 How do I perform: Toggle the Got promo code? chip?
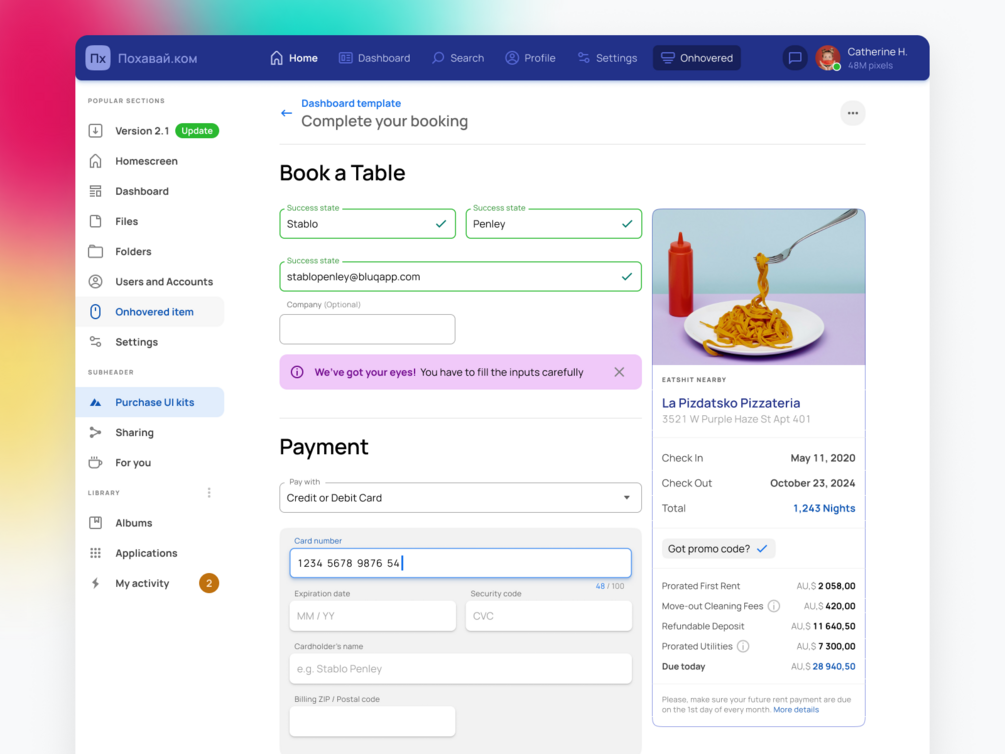click(718, 549)
